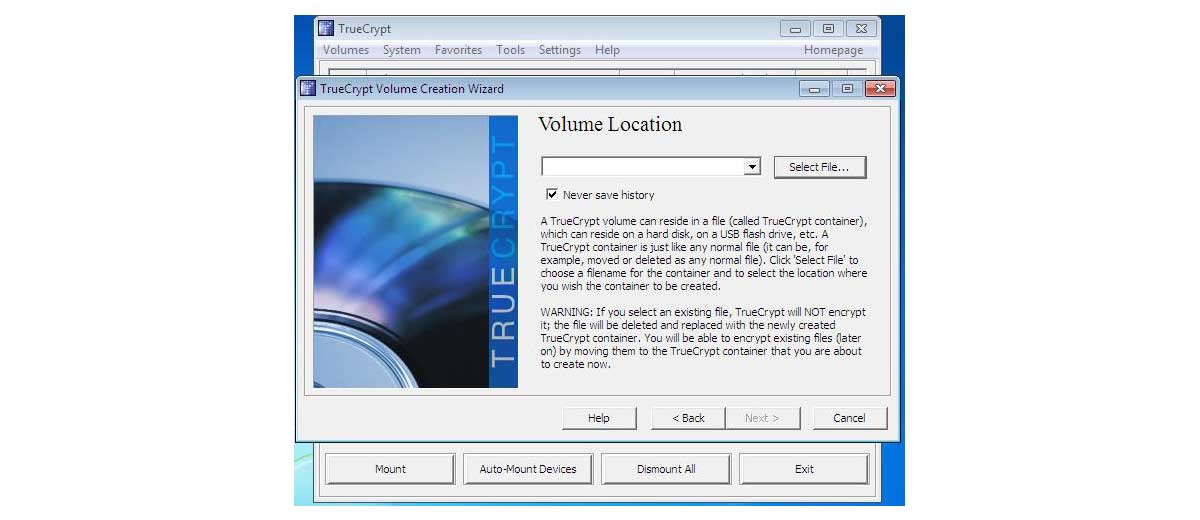This screenshot has width=1200, height=520.
Task: Click the Auto-Mount Devices button
Action: point(528,469)
